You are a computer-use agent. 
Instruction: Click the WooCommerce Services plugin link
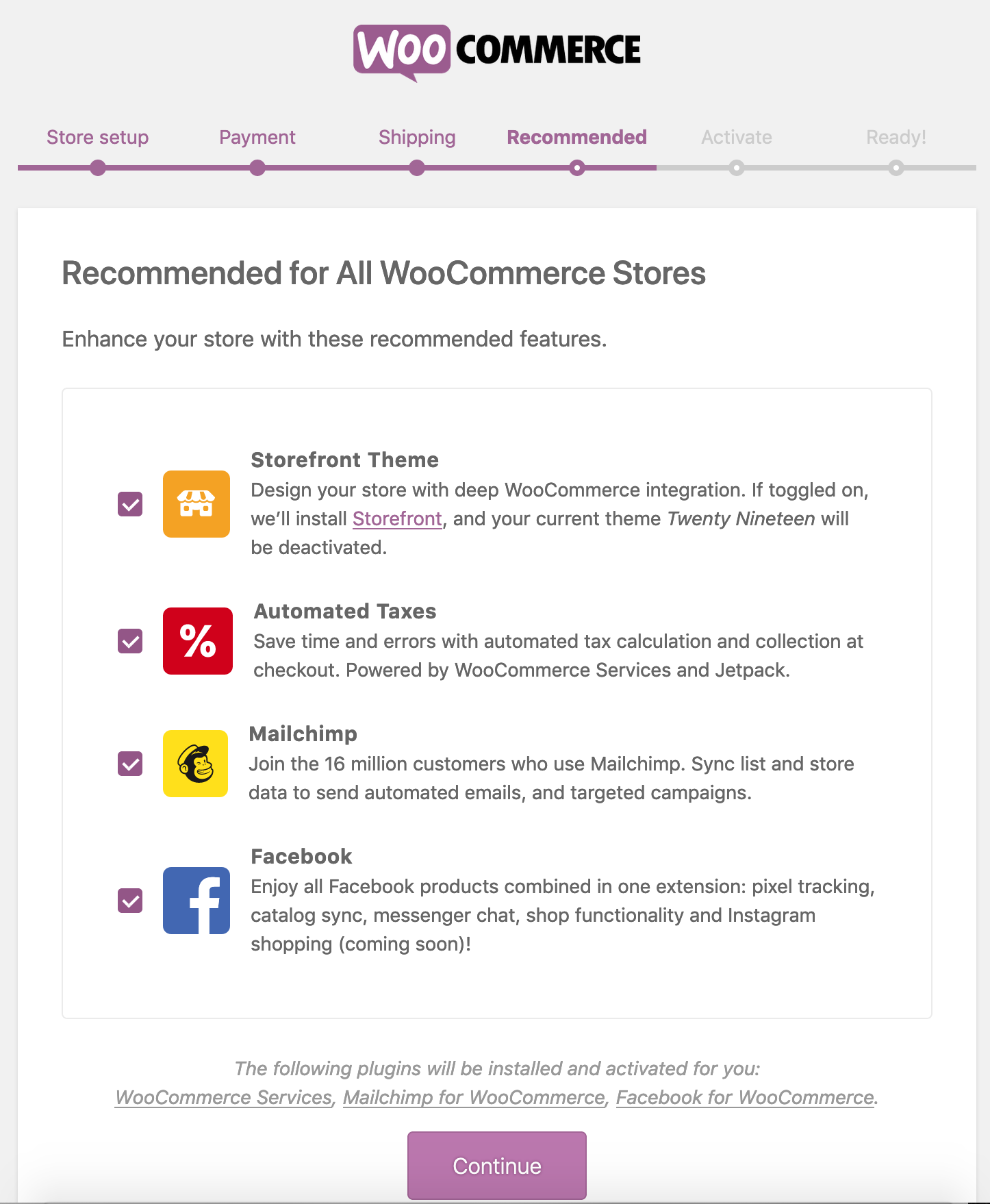223,1097
